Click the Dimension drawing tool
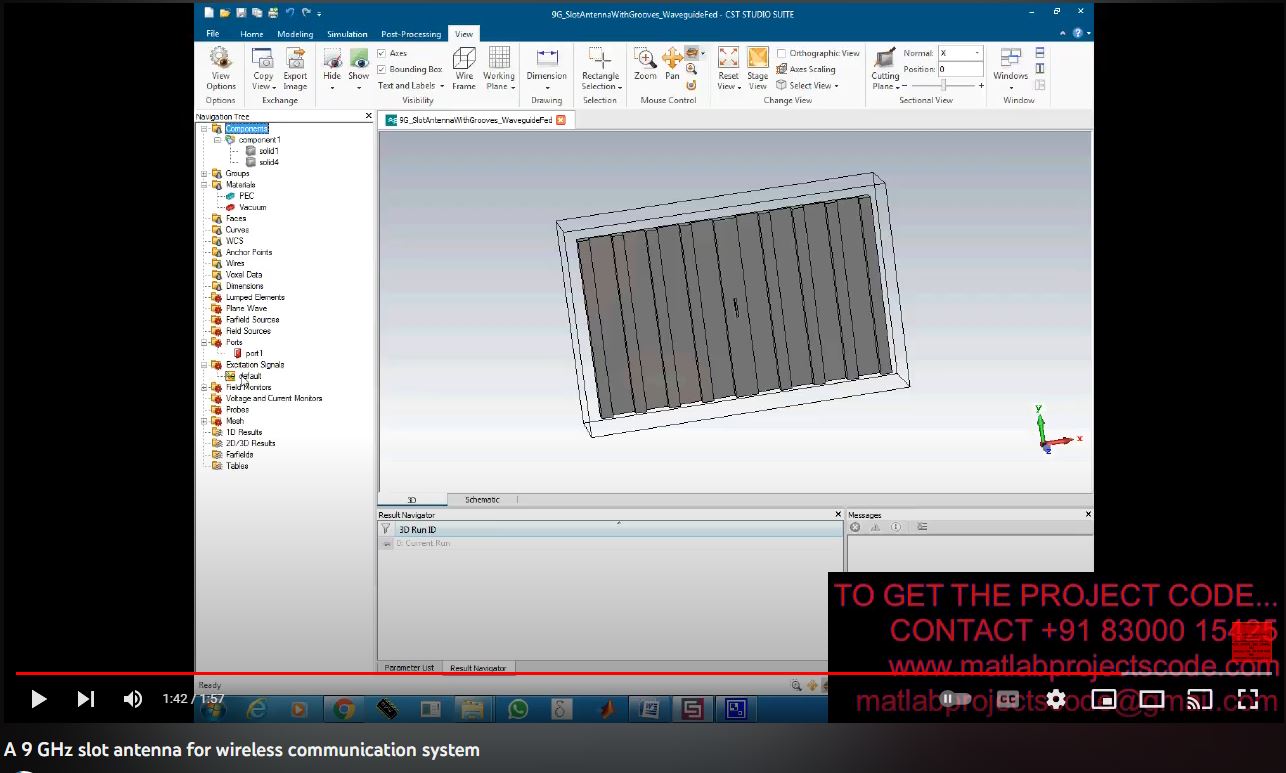The image size is (1286, 773). pyautogui.click(x=547, y=59)
